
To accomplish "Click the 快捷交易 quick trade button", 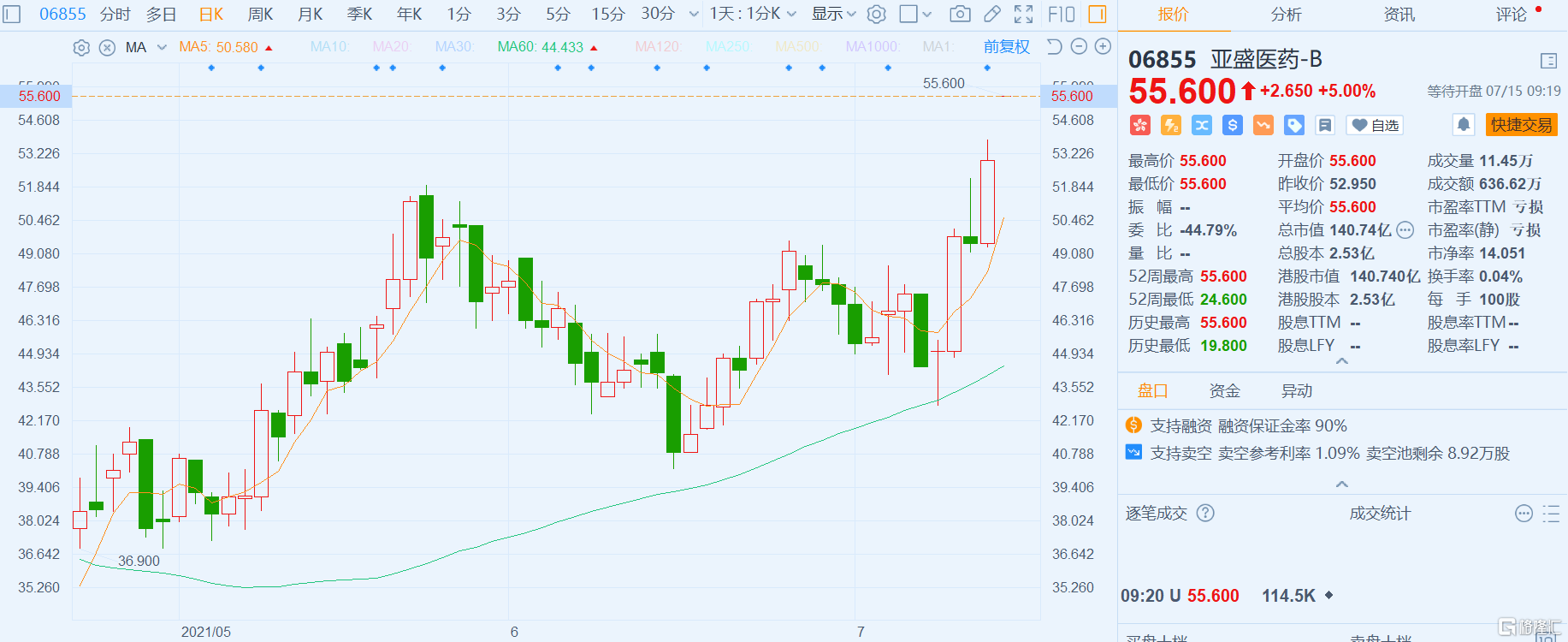I will click(x=1521, y=125).
